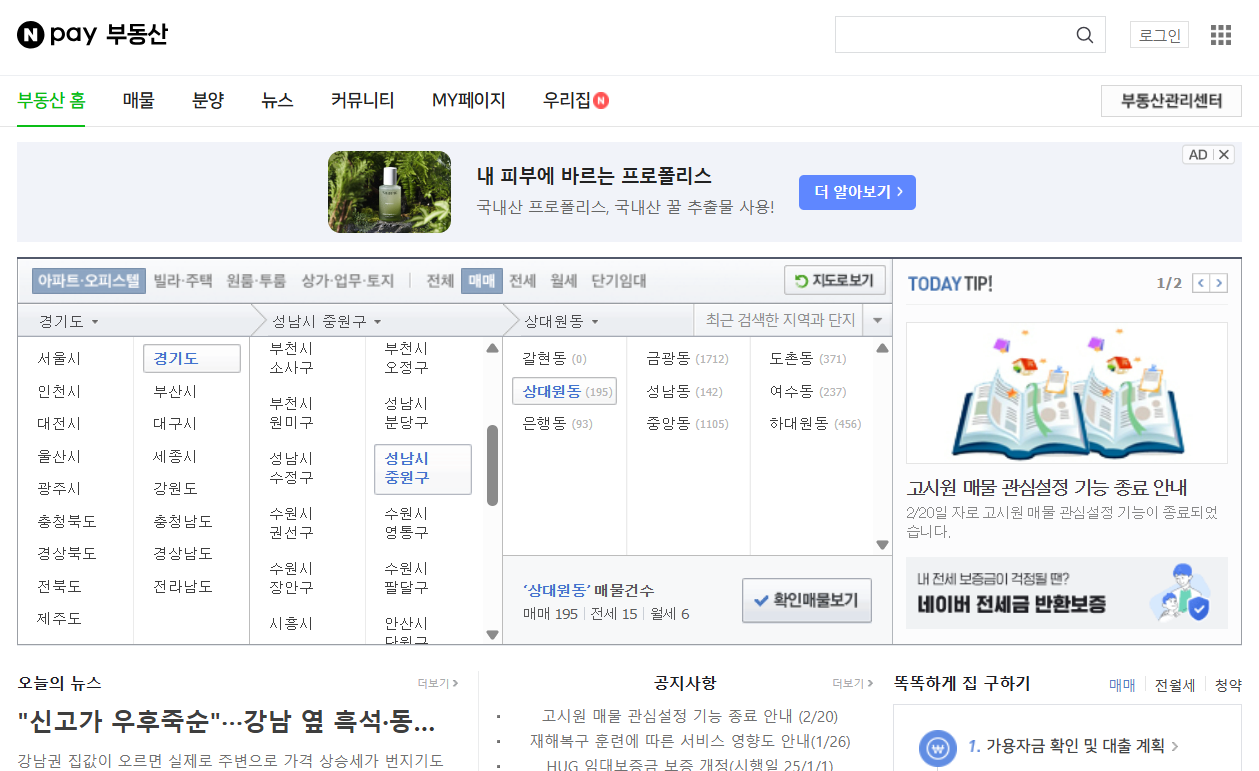Select 월세 transaction type filter

tap(564, 281)
